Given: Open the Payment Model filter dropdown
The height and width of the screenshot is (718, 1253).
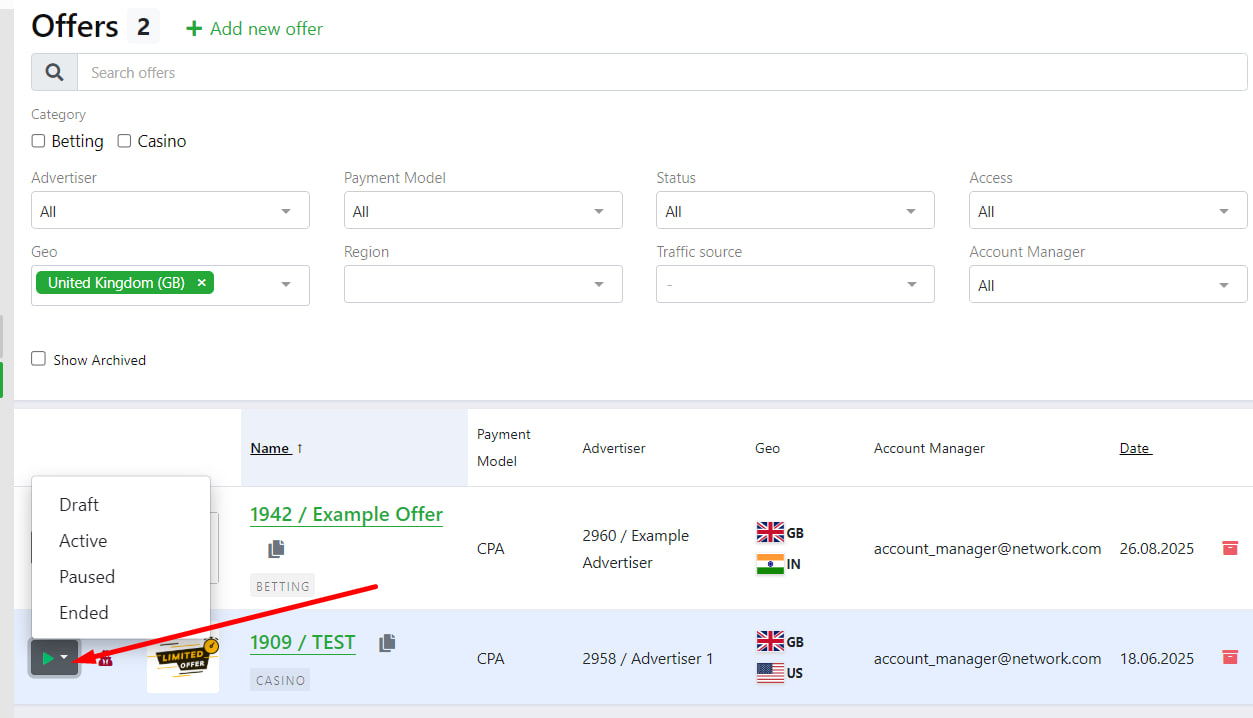Looking at the screenshot, I should pos(482,211).
